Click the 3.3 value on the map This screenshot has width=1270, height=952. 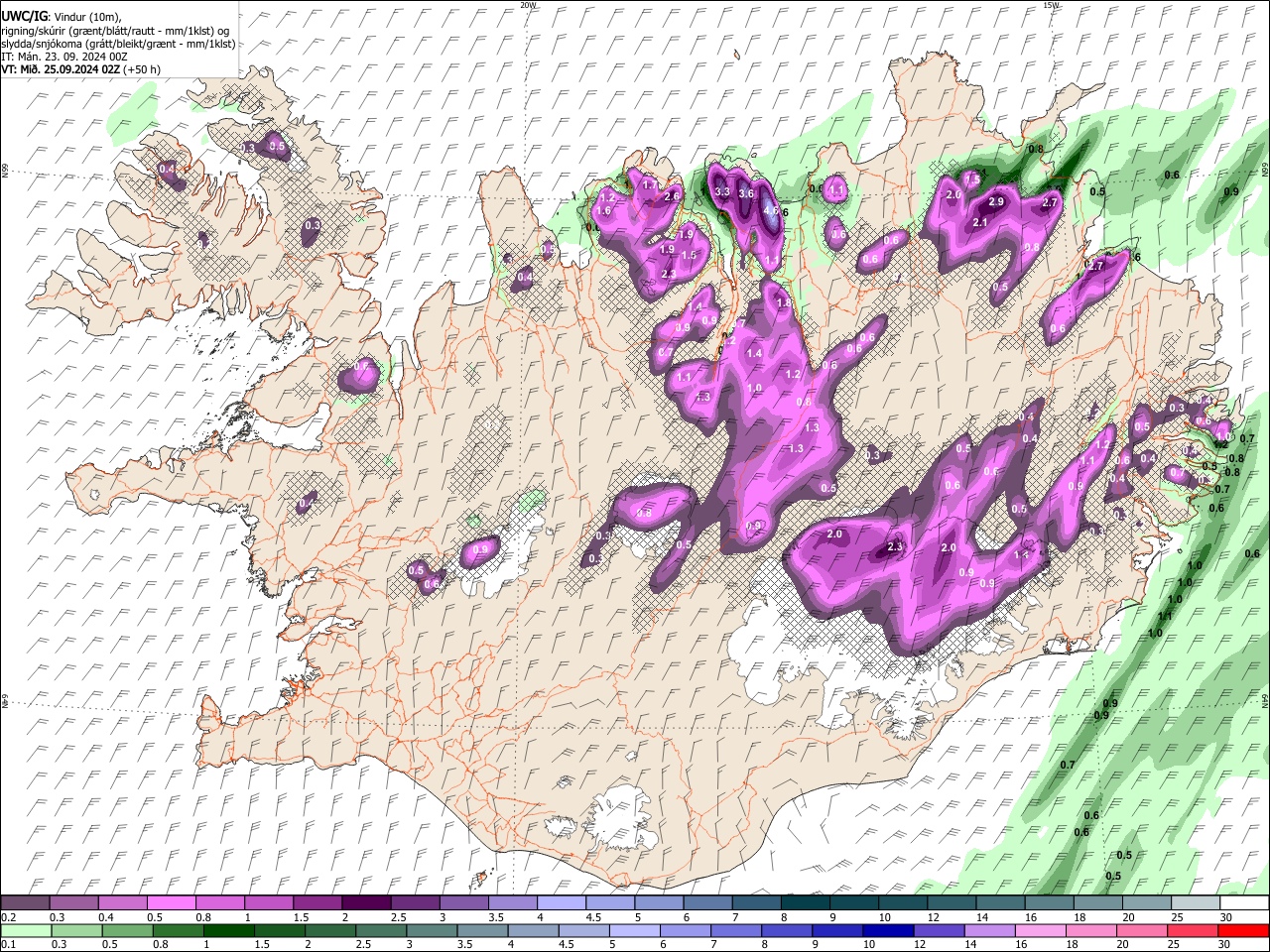click(x=722, y=191)
